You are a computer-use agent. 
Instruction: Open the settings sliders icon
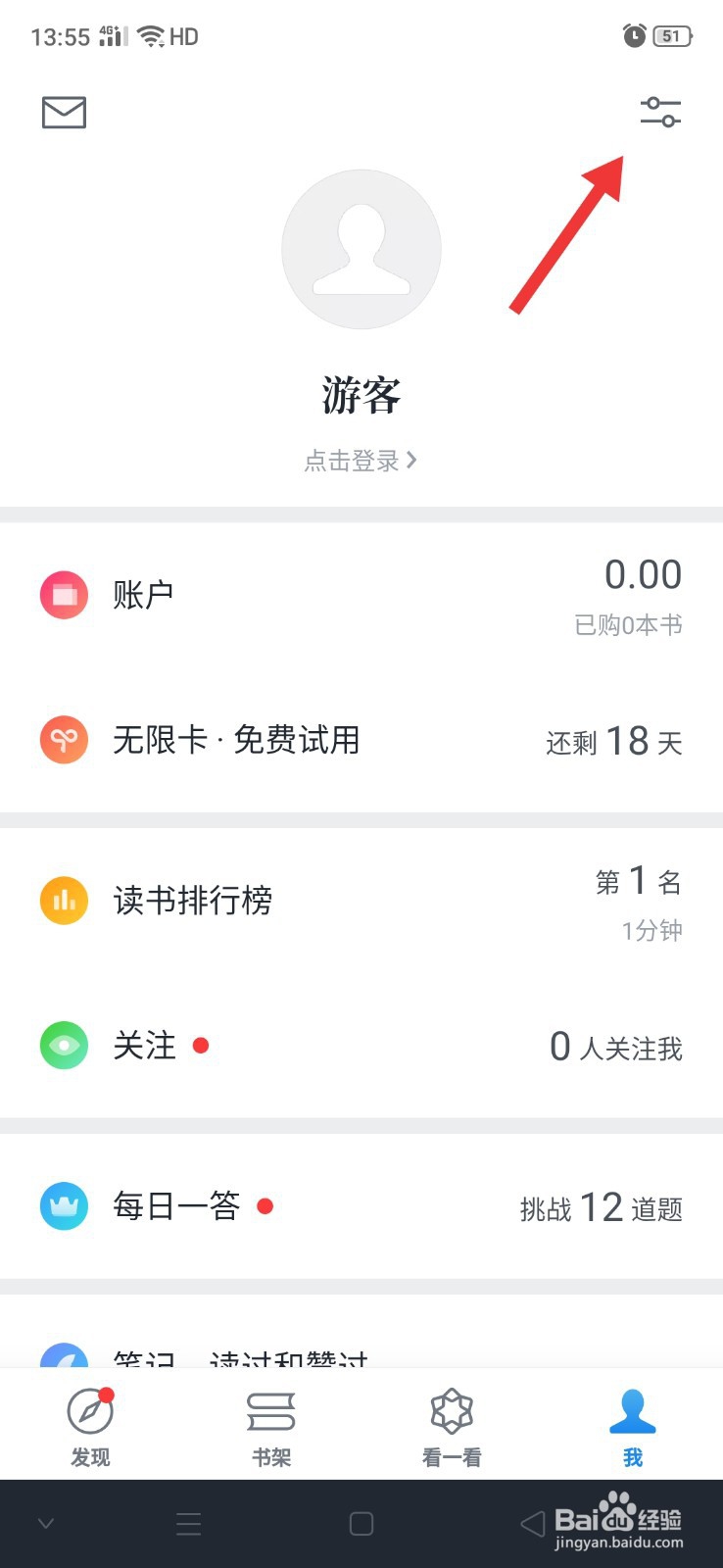point(660,113)
